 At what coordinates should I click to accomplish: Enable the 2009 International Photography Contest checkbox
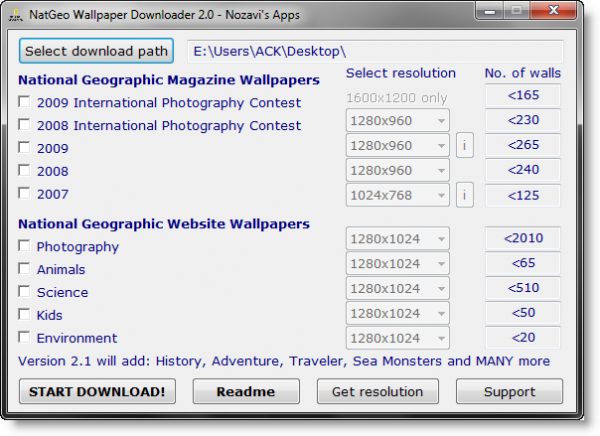(24, 102)
